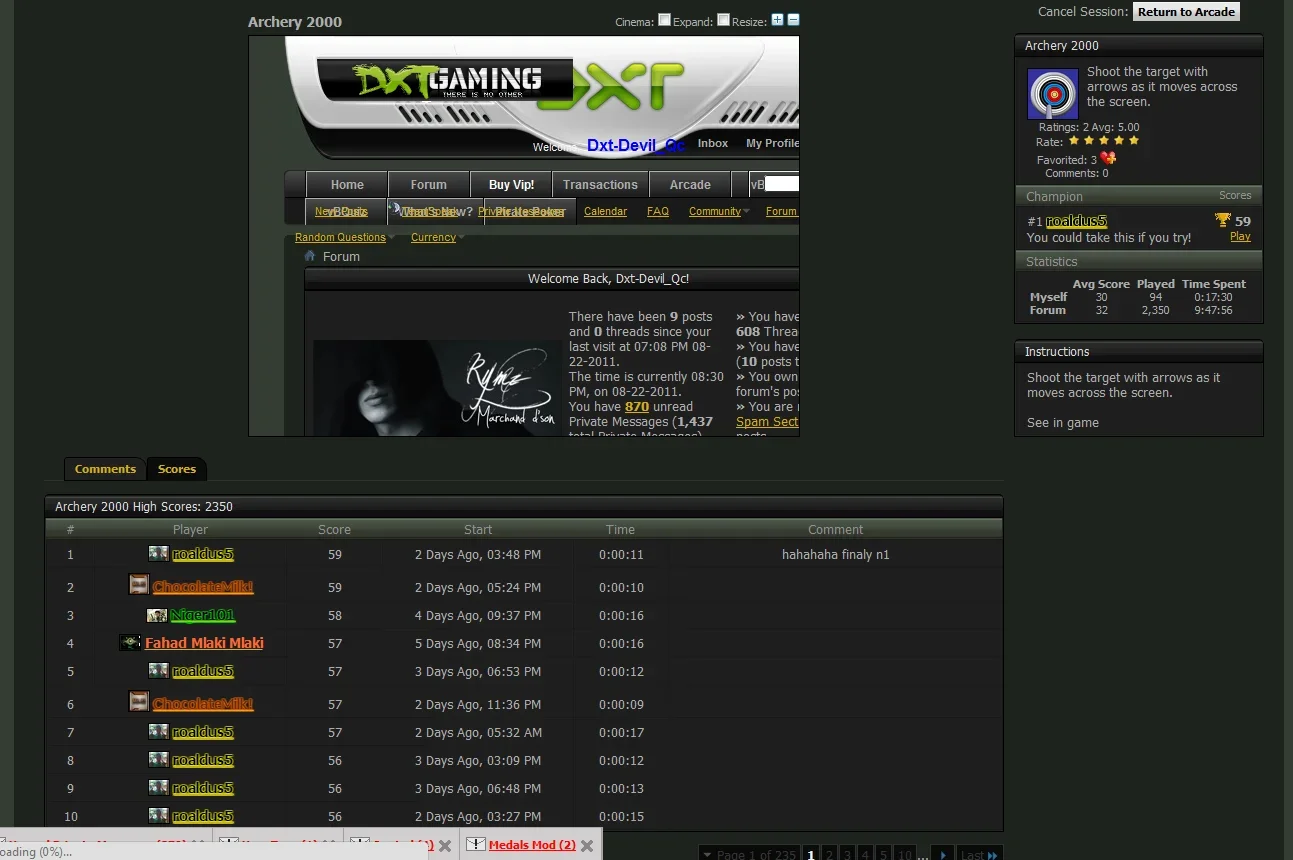Go to scores page 3
The height and width of the screenshot is (860, 1293).
(x=847, y=854)
